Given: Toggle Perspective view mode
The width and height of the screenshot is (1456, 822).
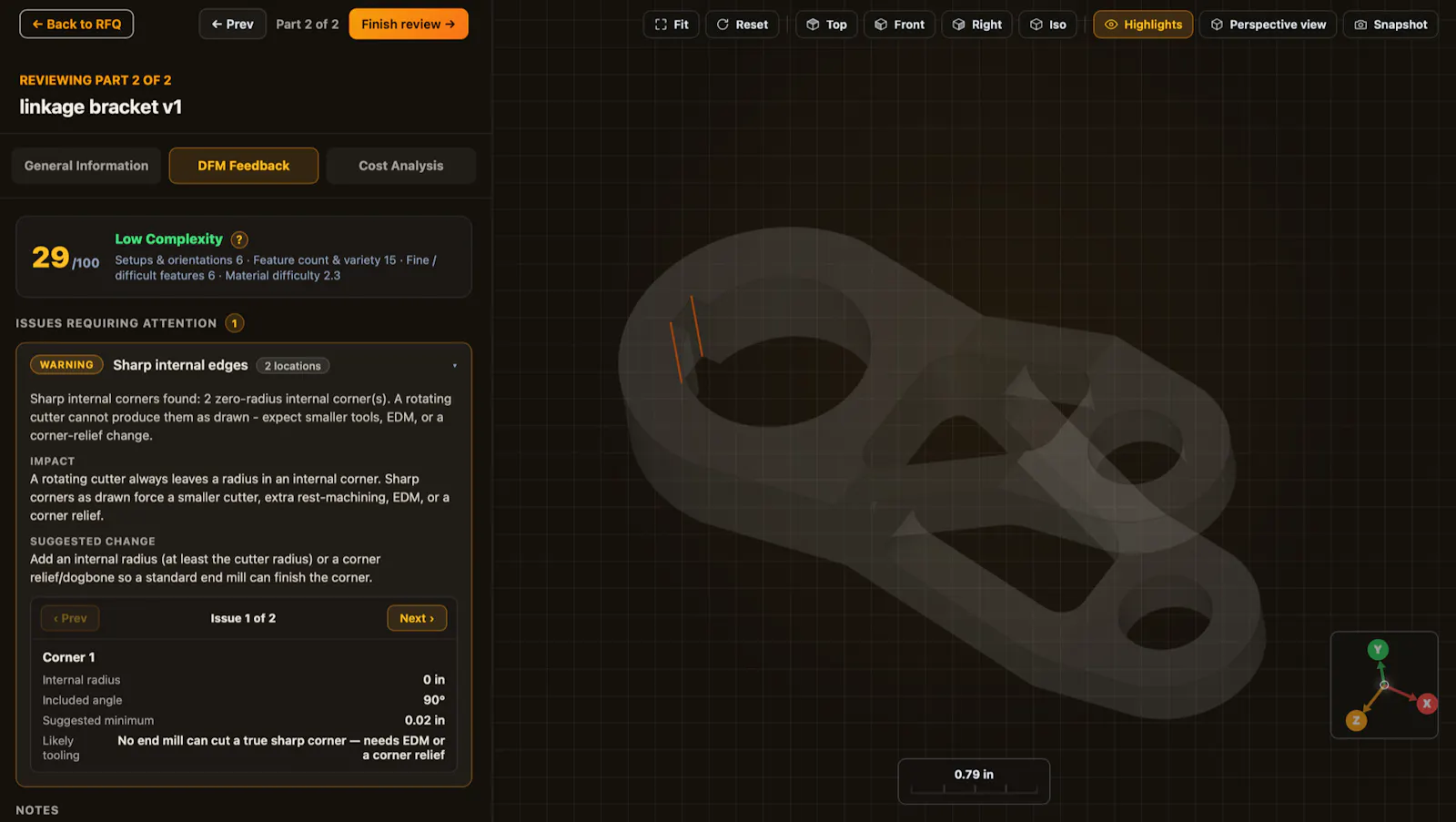Looking at the screenshot, I should click(x=1268, y=25).
